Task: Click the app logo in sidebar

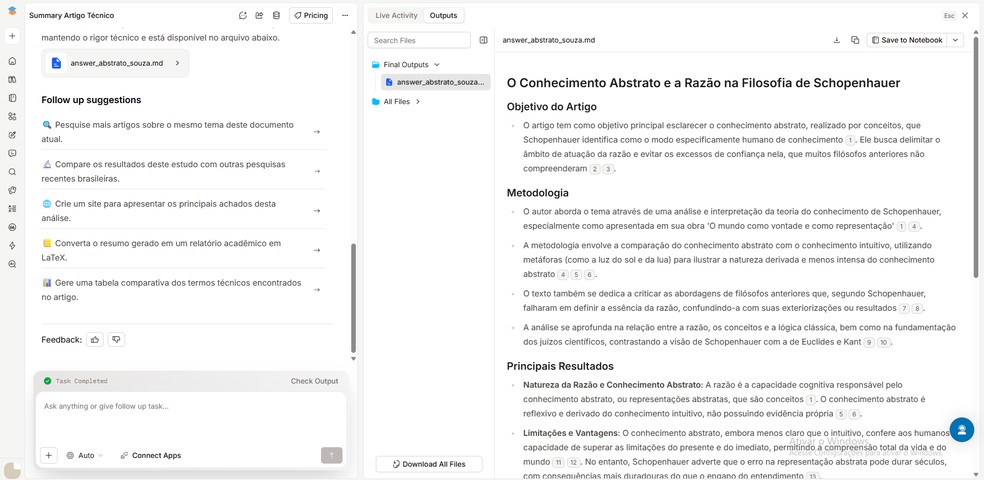Action: (12, 11)
